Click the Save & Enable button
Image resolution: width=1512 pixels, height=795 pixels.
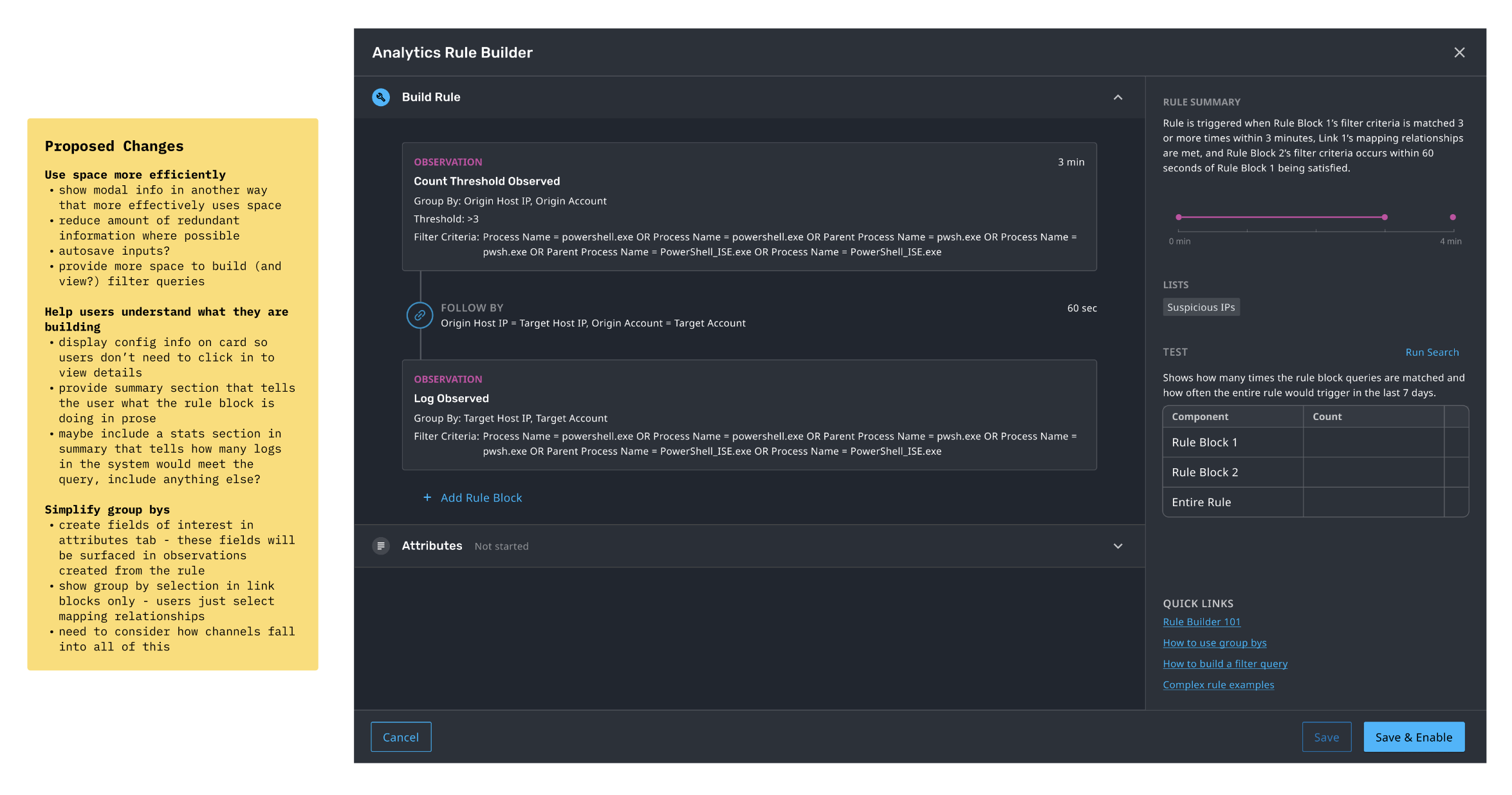1414,737
